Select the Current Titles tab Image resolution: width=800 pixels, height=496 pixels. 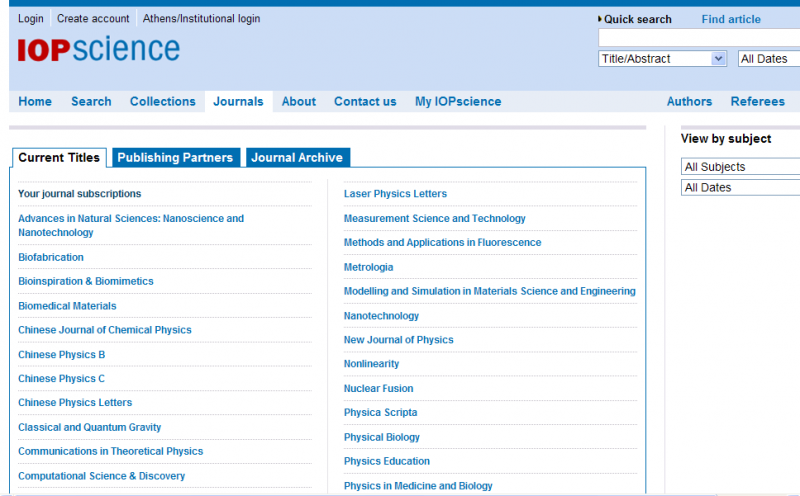tap(59, 158)
